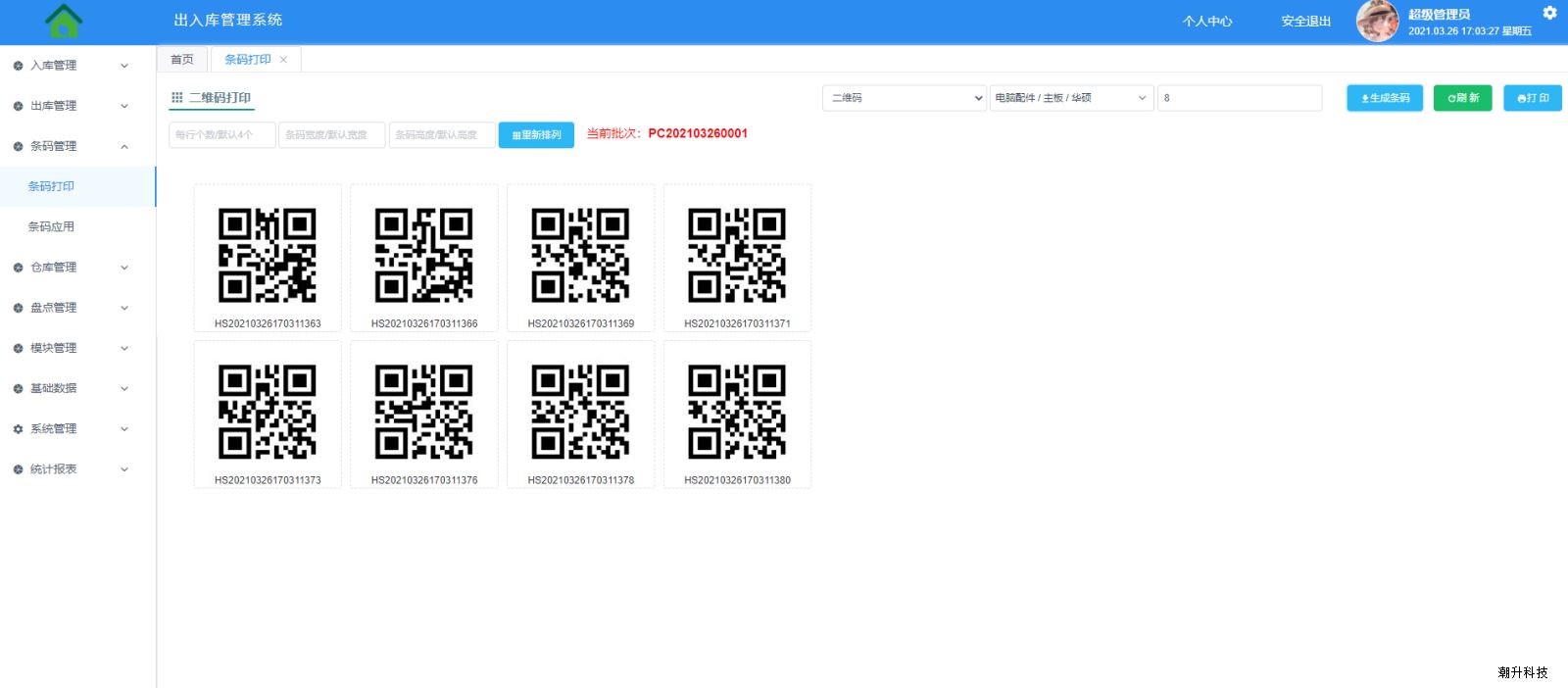Expand the 统计报表 chevron
The image size is (1568, 688).
(124, 469)
